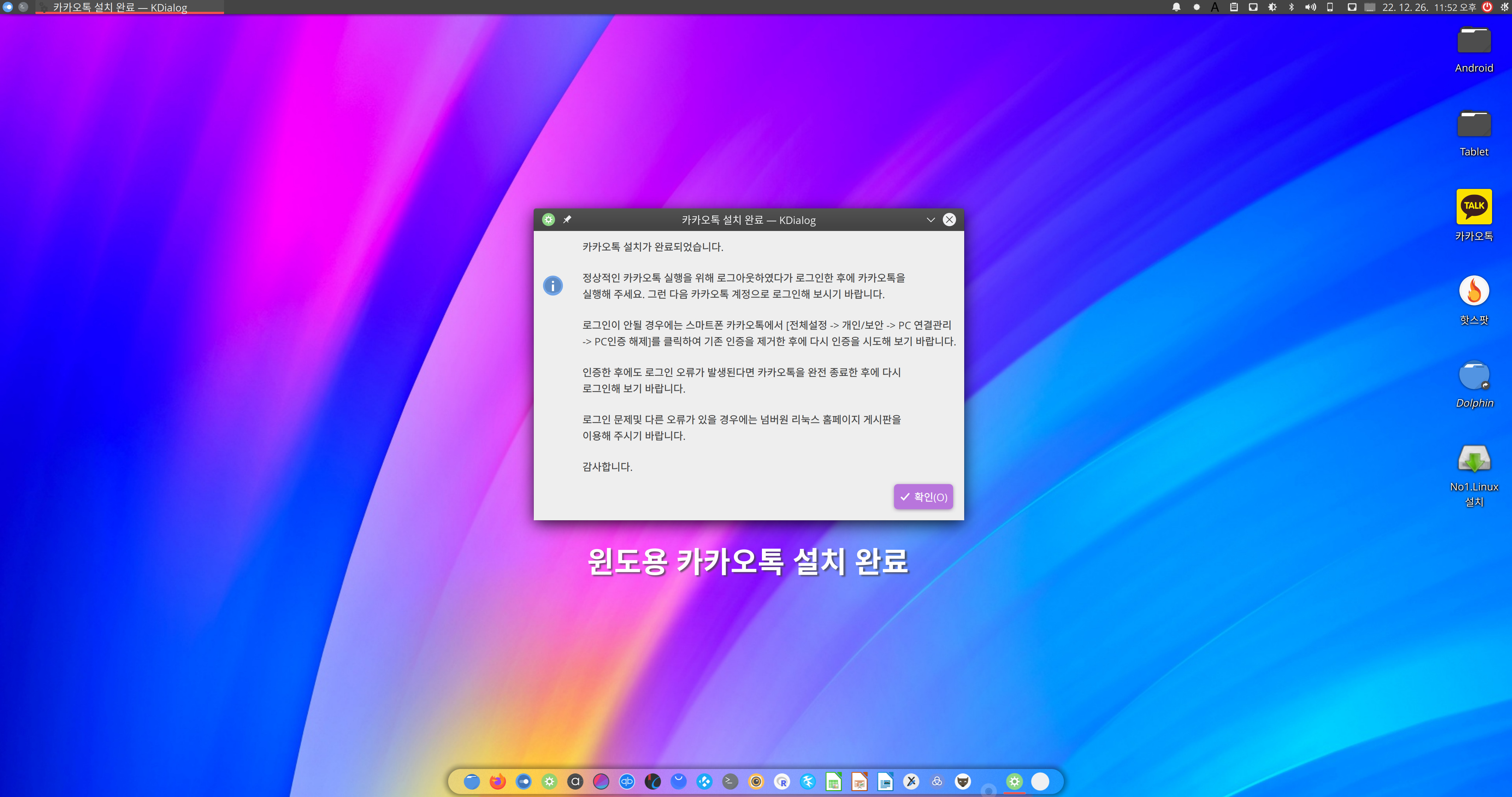
Task: Open the first green gear app in dock
Action: [x=549, y=781]
